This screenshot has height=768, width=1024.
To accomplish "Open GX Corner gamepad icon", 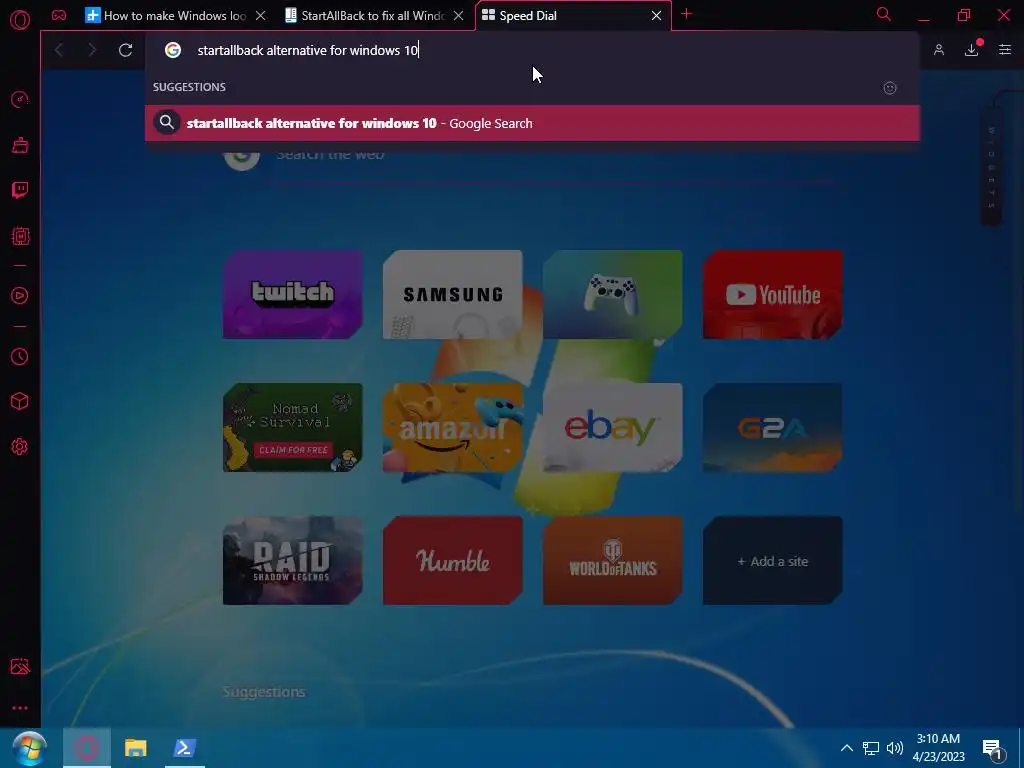I will coord(59,15).
